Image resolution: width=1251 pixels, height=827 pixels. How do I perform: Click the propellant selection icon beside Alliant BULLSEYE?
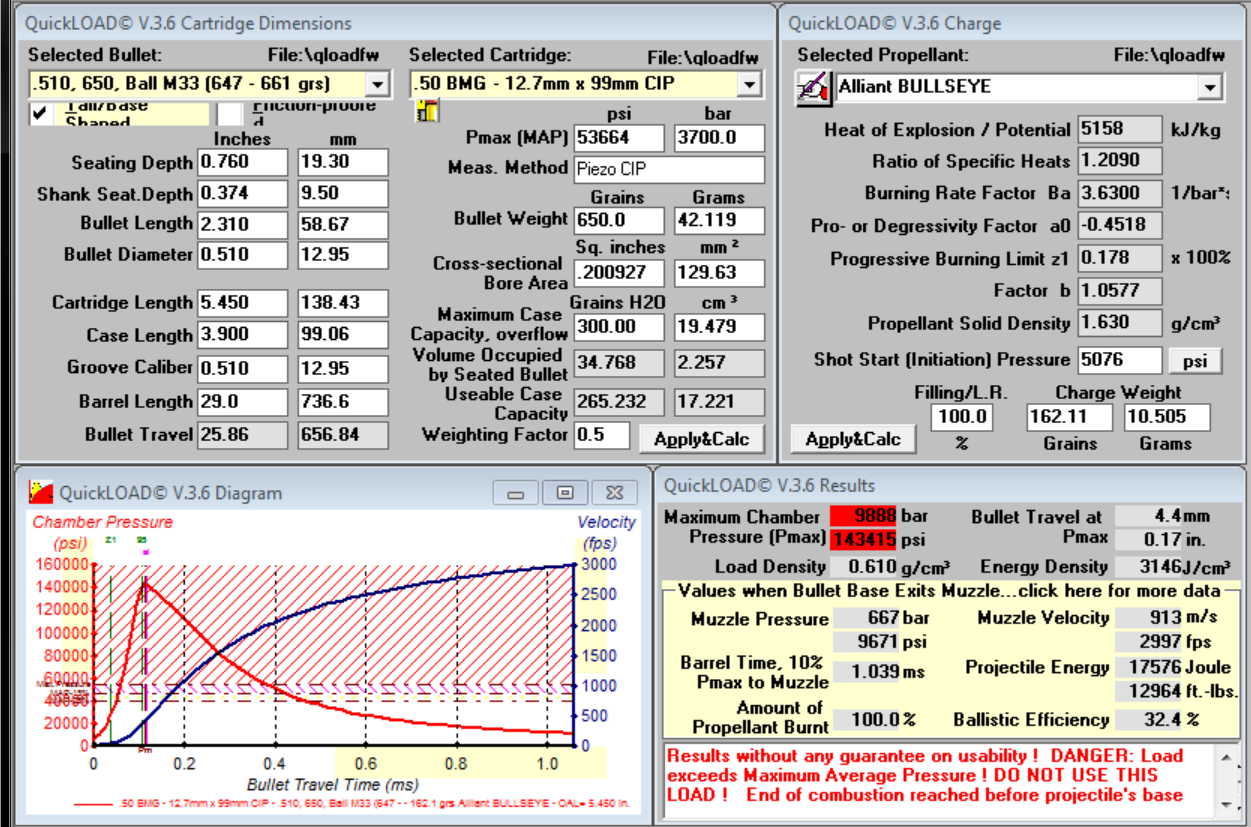click(x=812, y=88)
